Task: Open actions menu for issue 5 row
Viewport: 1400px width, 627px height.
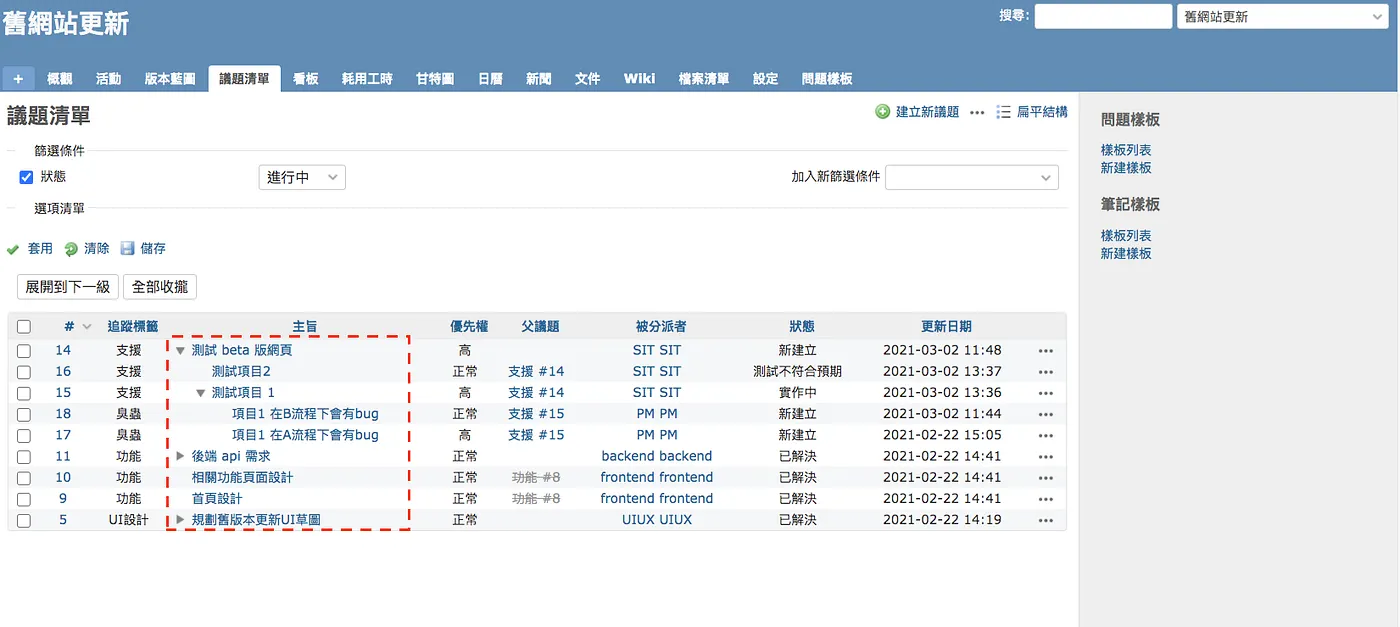Action: click(x=1046, y=520)
